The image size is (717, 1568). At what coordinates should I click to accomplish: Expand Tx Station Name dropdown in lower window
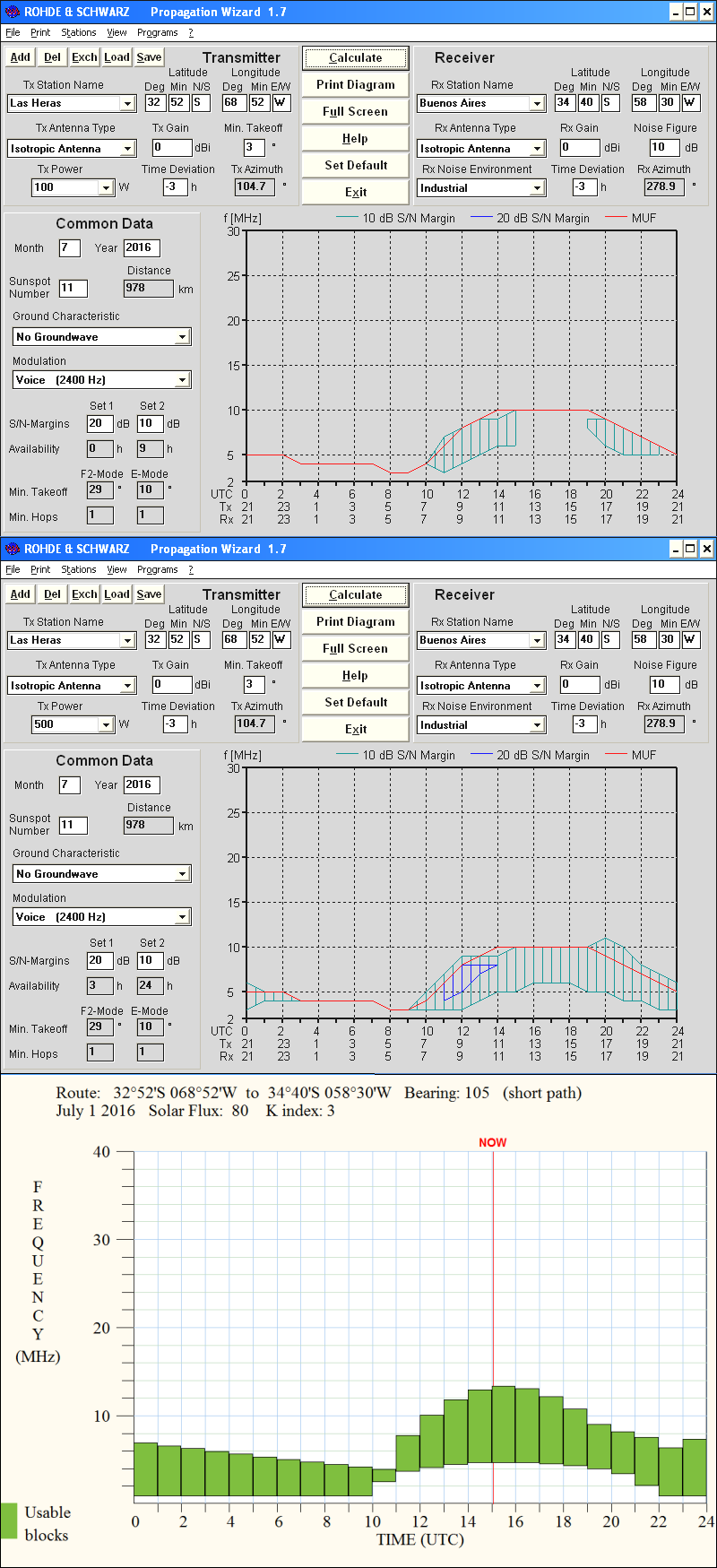127,640
